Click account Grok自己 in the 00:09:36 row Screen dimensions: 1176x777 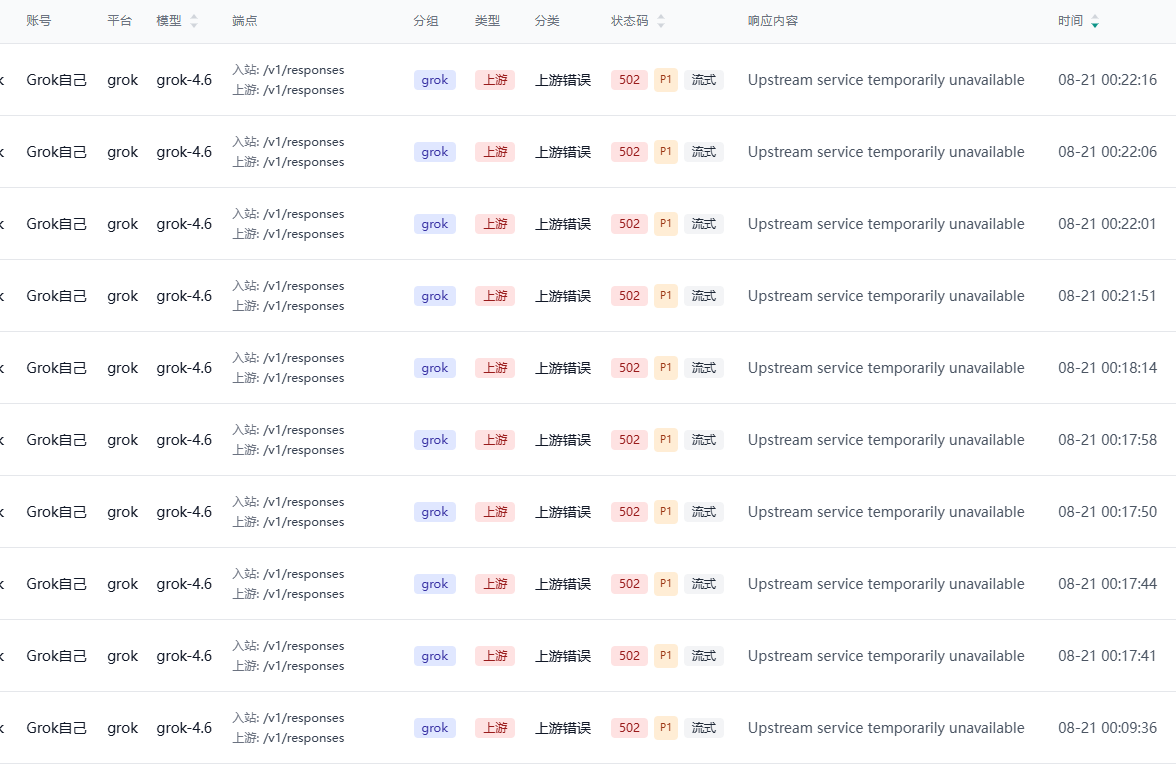coord(56,728)
